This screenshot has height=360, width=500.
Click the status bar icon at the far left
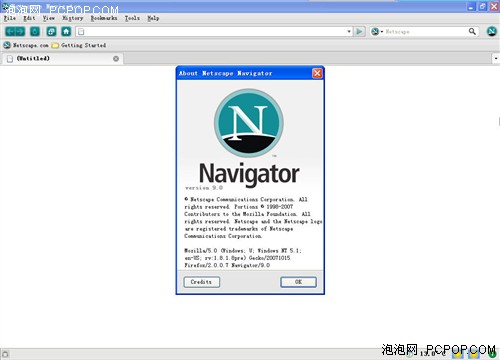point(5,354)
